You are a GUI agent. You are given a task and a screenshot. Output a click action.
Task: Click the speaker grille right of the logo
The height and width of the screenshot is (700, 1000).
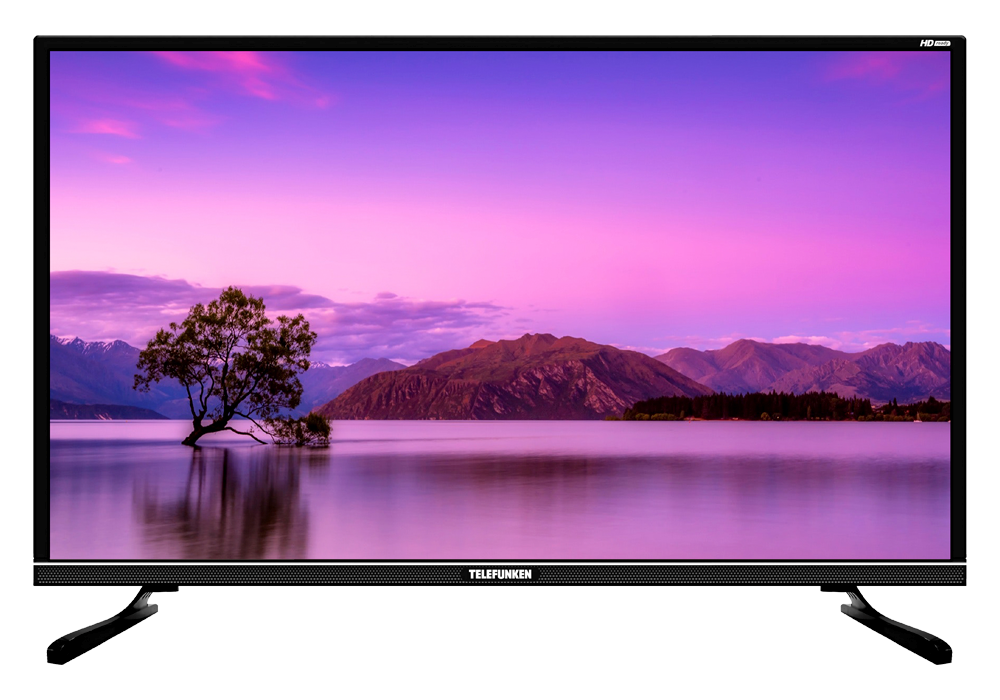[750, 574]
